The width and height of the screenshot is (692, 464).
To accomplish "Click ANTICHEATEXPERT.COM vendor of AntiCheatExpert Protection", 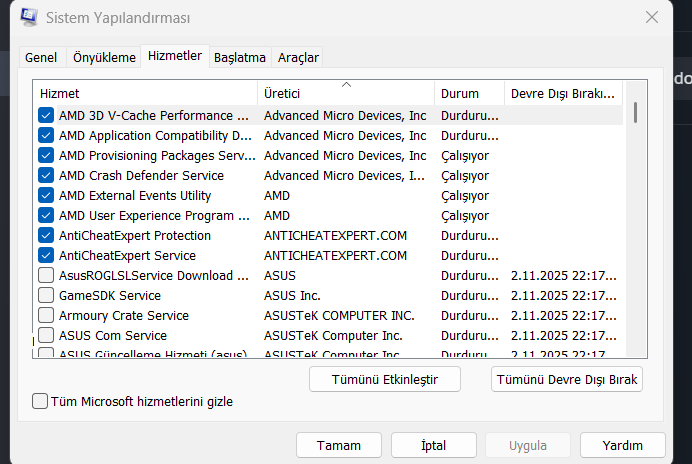I will [x=335, y=235].
